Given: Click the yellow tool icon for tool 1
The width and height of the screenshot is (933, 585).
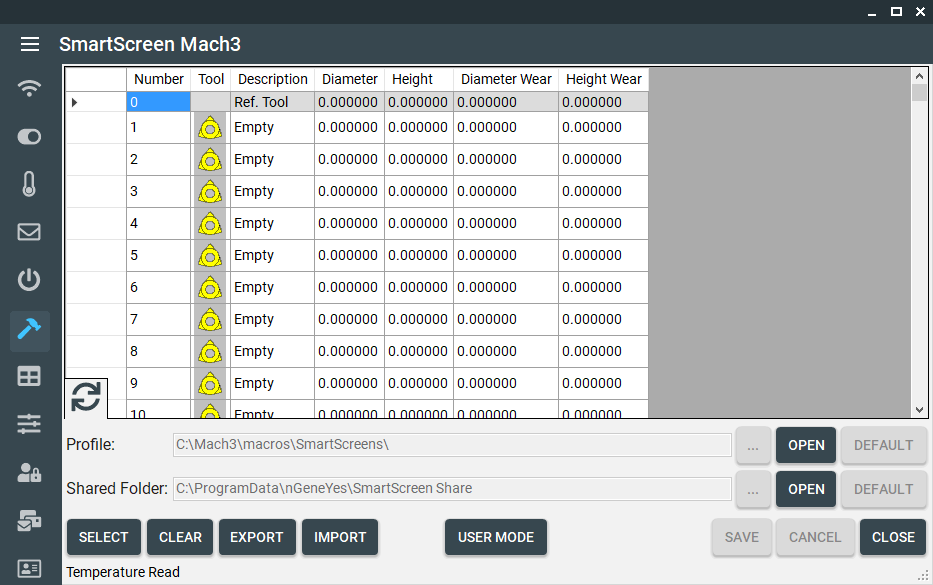Looking at the screenshot, I should [x=210, y=128].
